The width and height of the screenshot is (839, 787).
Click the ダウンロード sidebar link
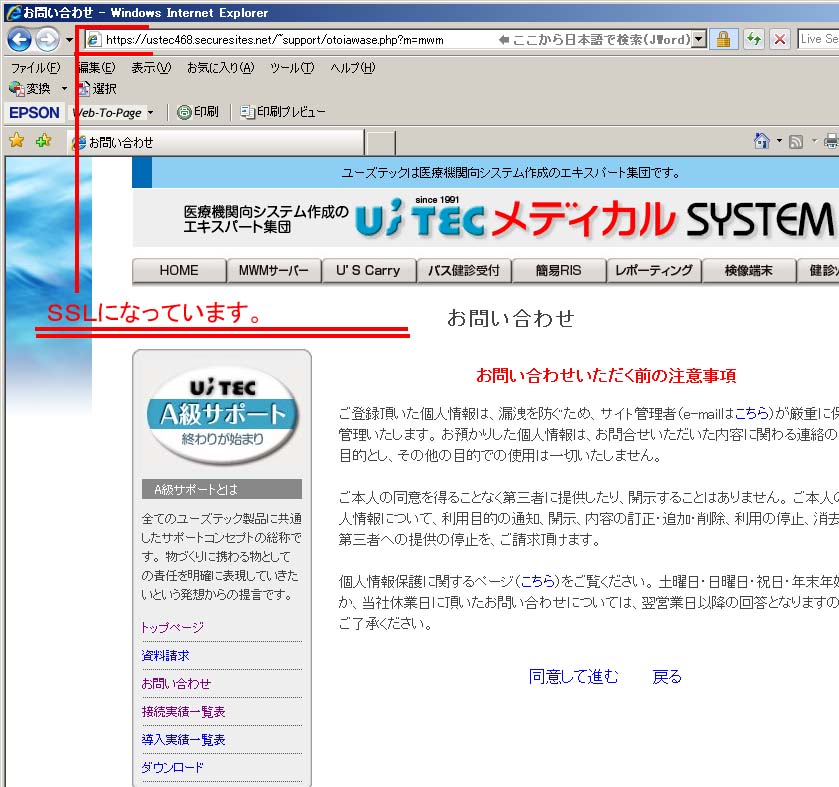(172, 768)
